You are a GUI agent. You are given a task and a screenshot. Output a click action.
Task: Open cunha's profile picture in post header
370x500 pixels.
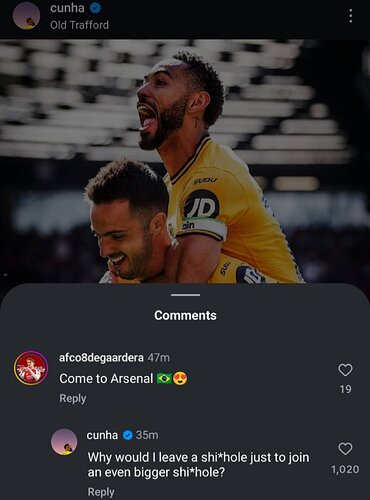pos(26,16)
